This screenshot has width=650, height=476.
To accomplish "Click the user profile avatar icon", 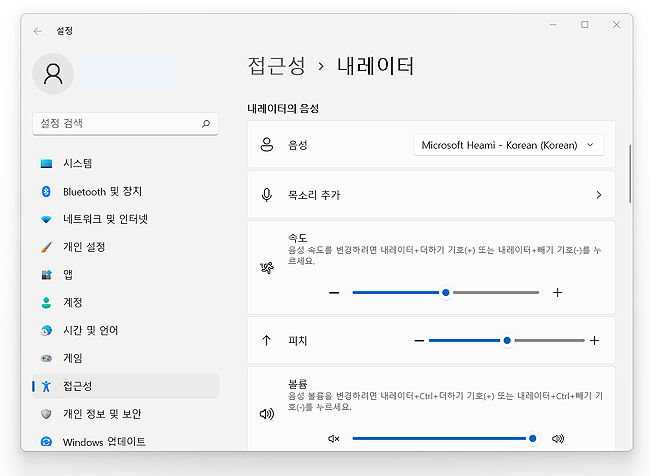I will [53, 74].
